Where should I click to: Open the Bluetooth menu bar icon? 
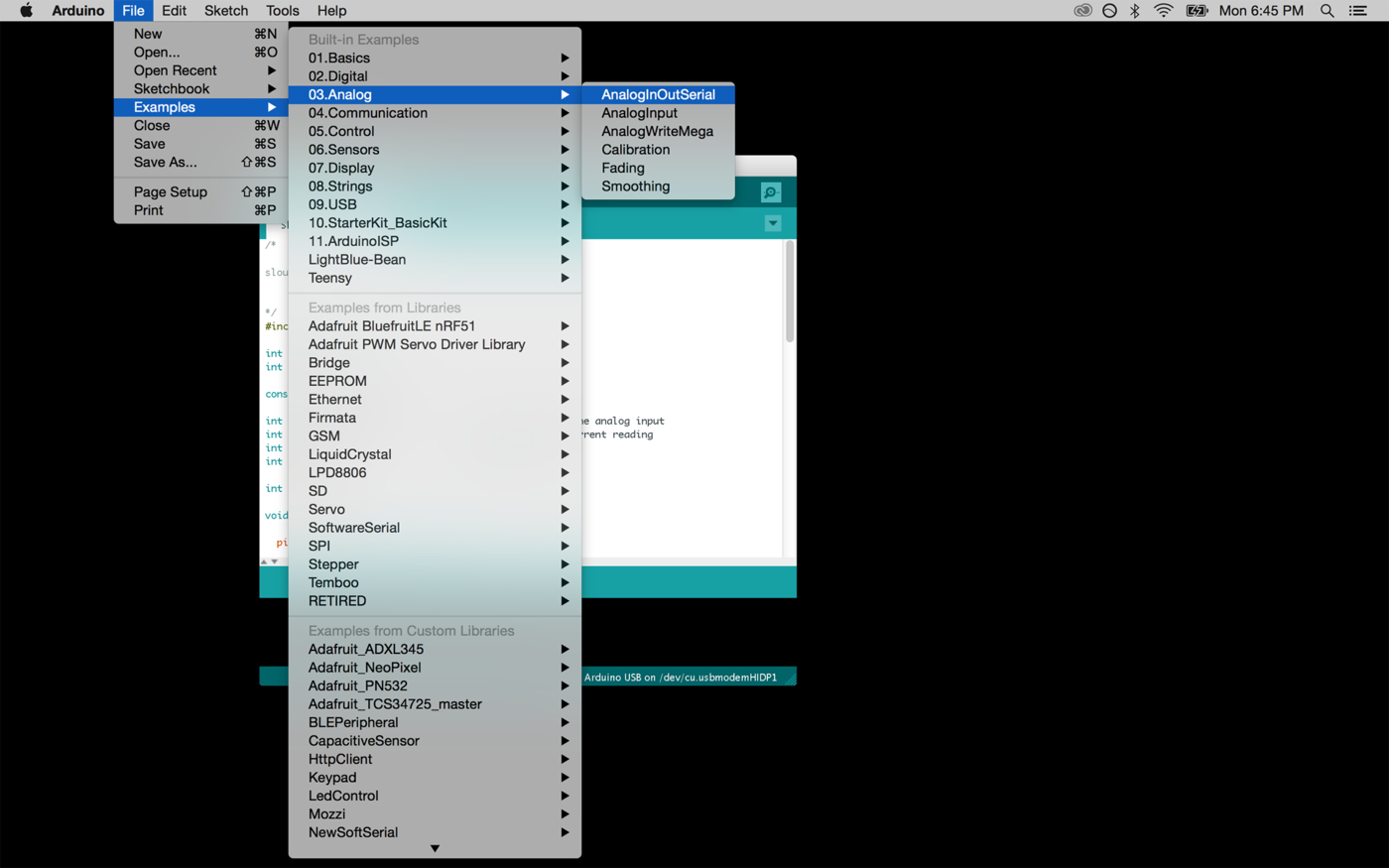tap(1135, 11)
